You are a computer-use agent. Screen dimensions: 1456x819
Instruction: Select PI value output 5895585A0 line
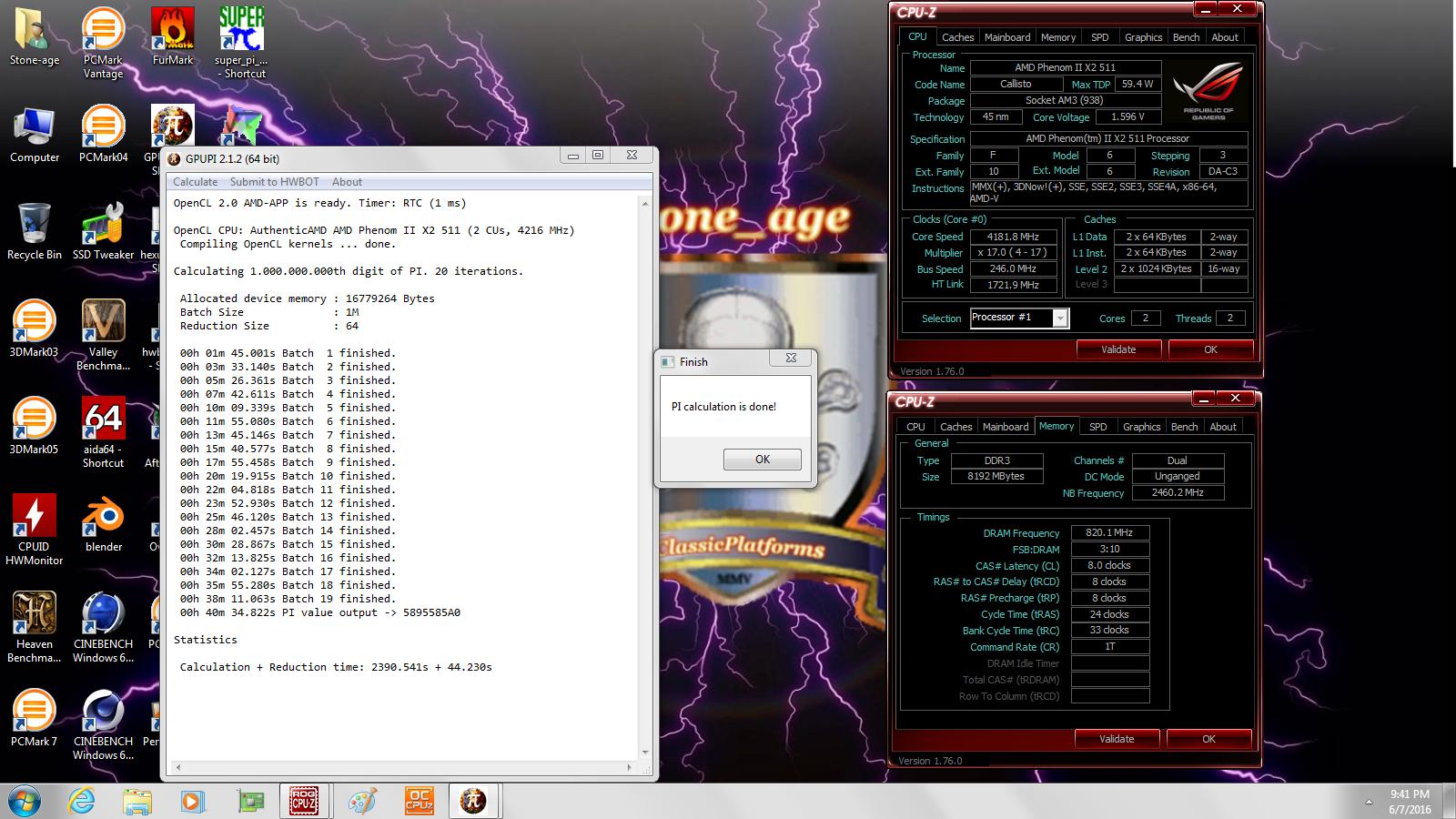(x=320, y=612)
